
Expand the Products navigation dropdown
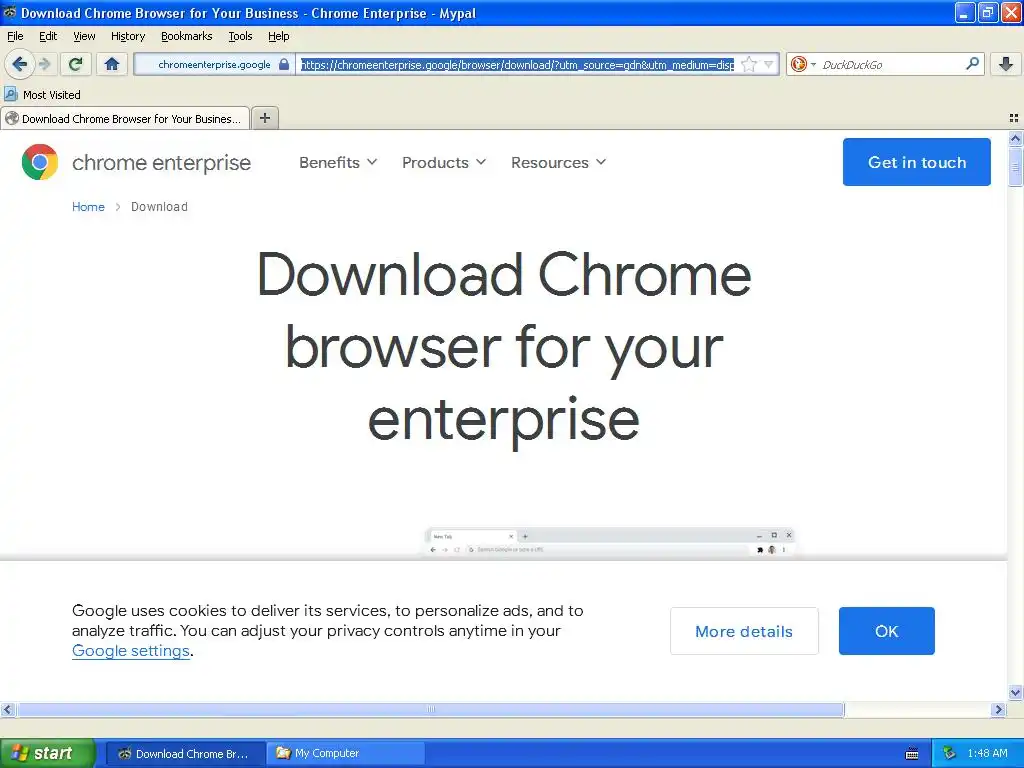click(x=444, y=163)
